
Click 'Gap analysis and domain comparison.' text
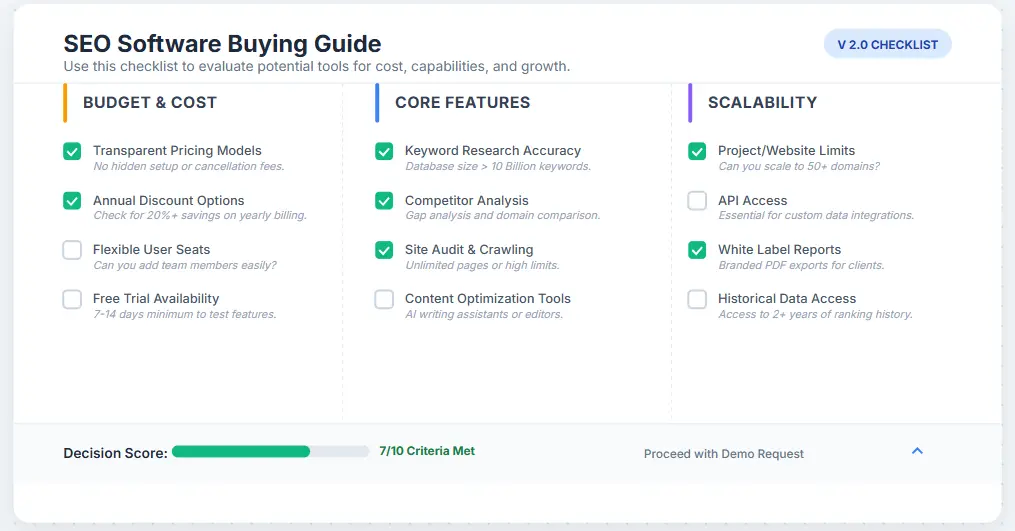point(502,216)
